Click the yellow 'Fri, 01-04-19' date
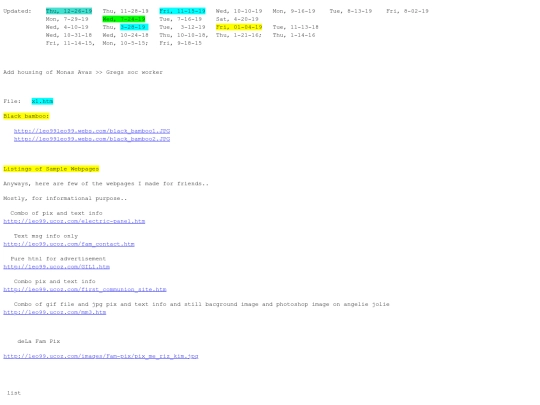The height and width of the screenshot is (405, 540). (239, 27)
